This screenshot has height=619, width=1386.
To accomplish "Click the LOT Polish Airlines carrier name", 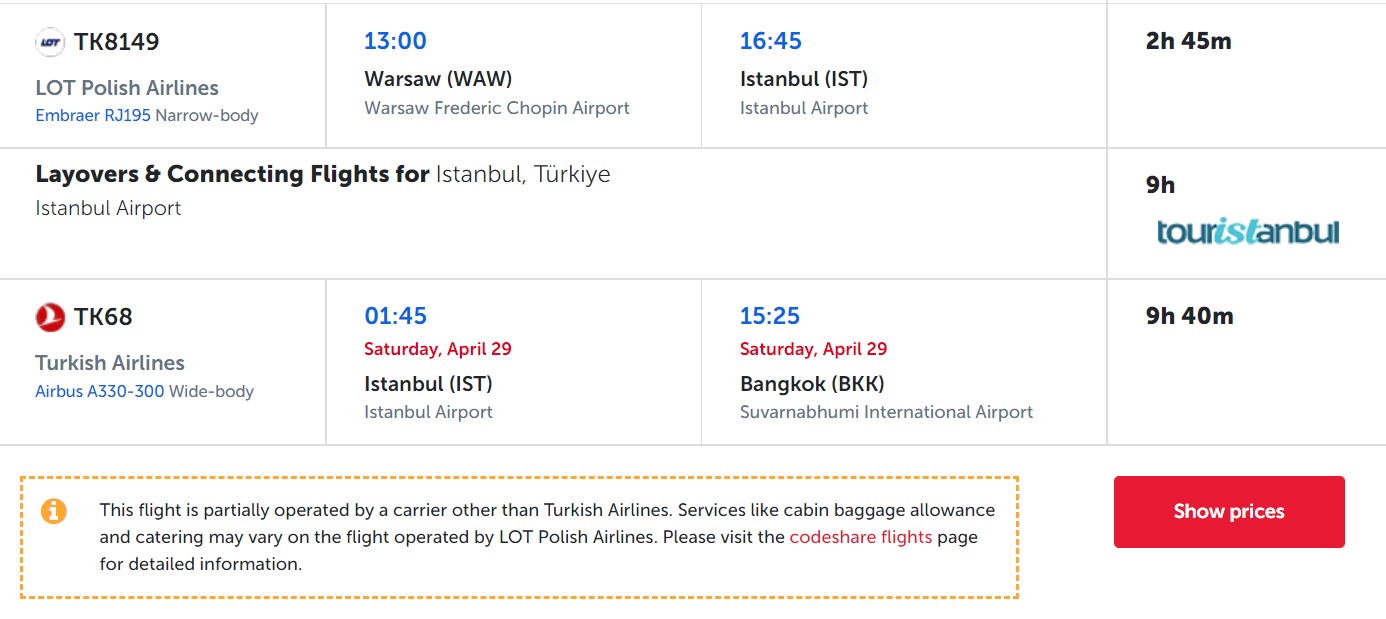I will coord(127,88).
